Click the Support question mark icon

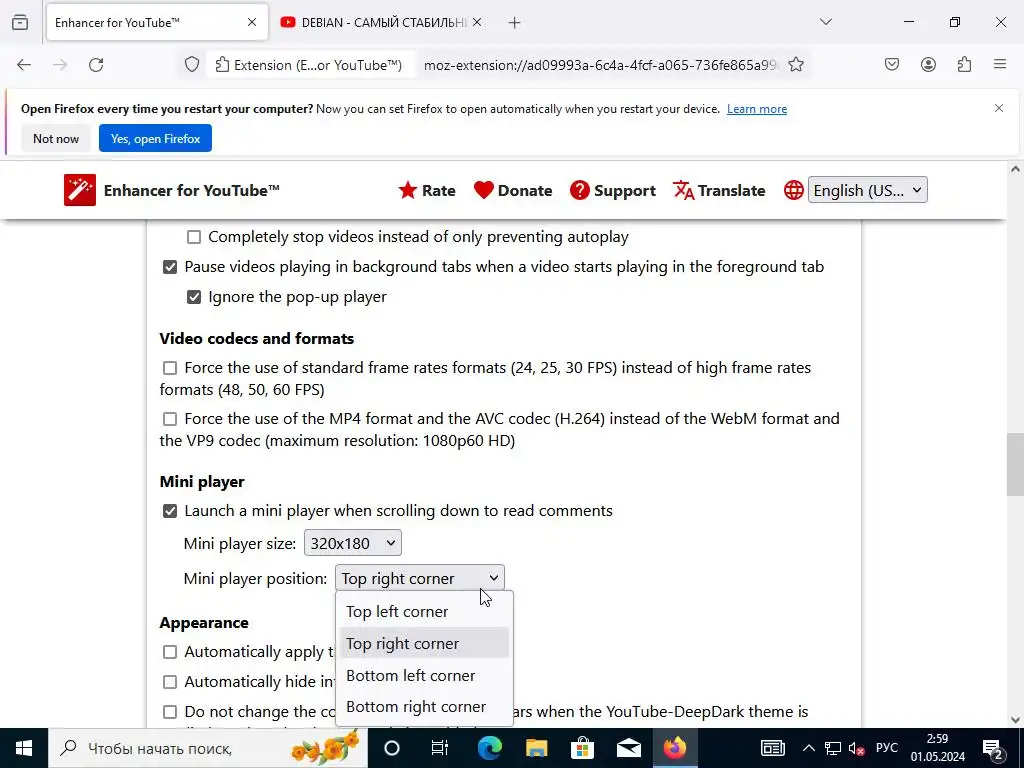pyautogui.click(x=579, y=190)
